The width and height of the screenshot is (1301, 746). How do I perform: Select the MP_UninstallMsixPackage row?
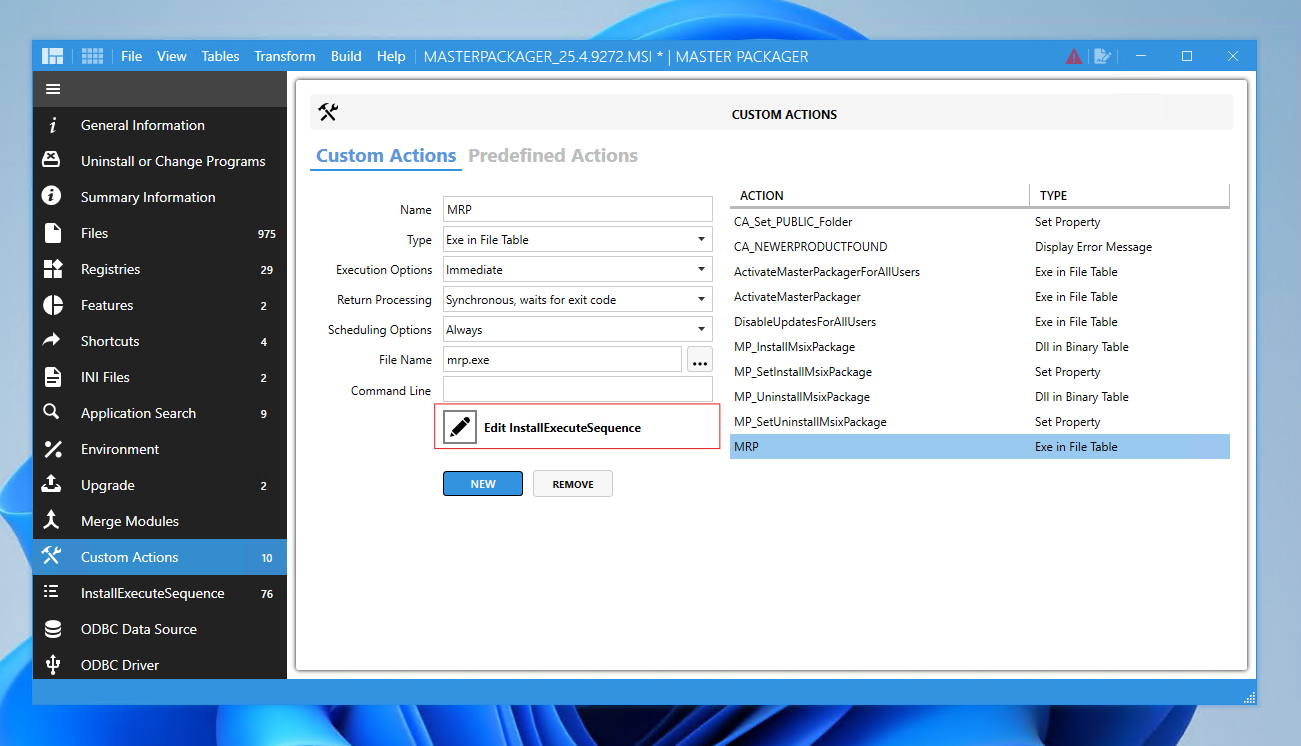980,397
